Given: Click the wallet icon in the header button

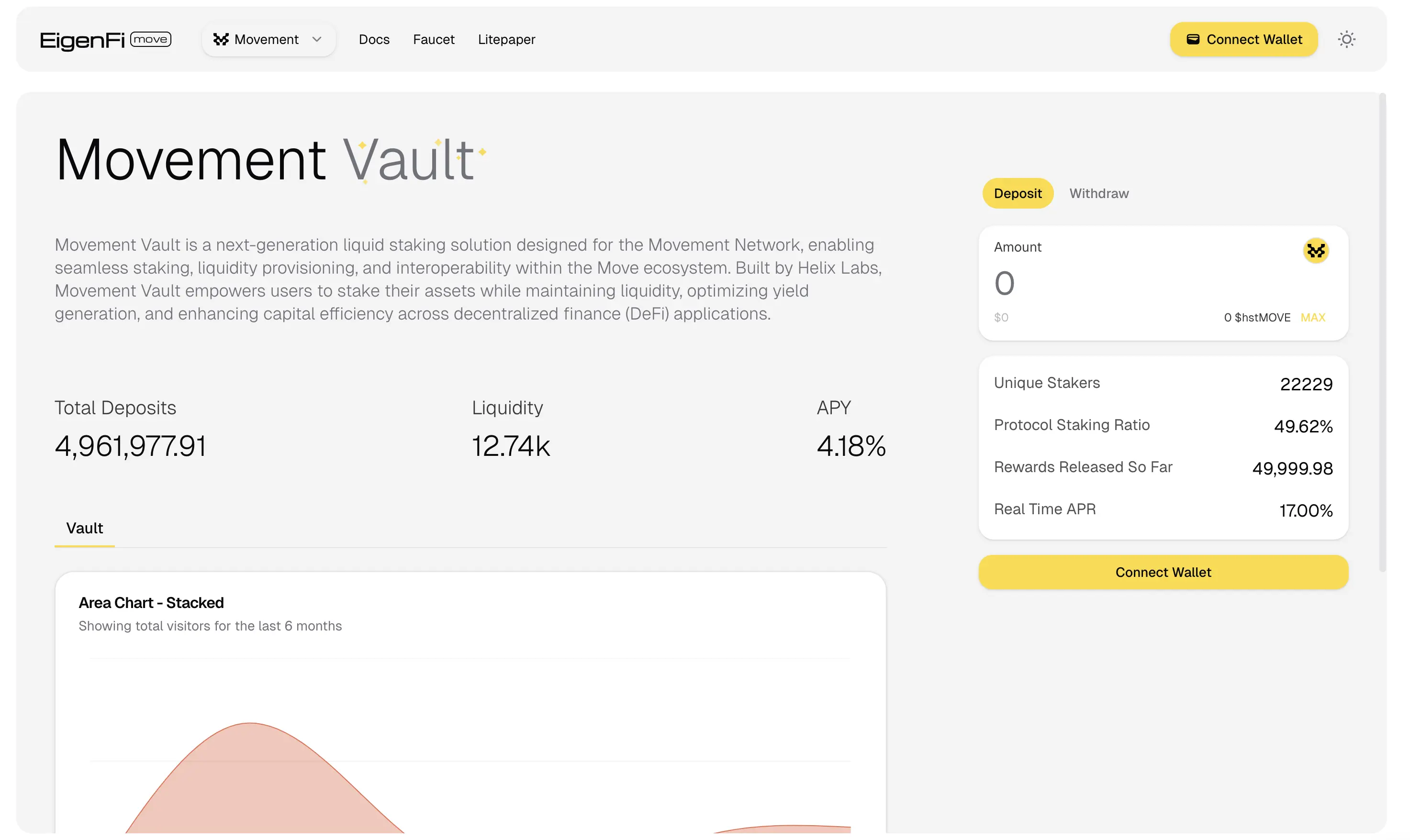Looking at the screenshot, I should coord(1193,40).
